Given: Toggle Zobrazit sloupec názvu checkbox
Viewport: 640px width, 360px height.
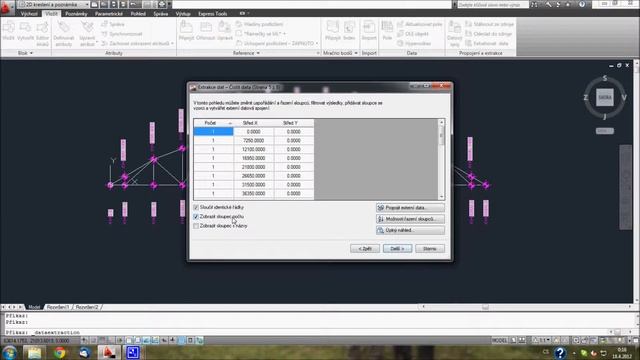Looking at the screenshot, I should point(196,226).
